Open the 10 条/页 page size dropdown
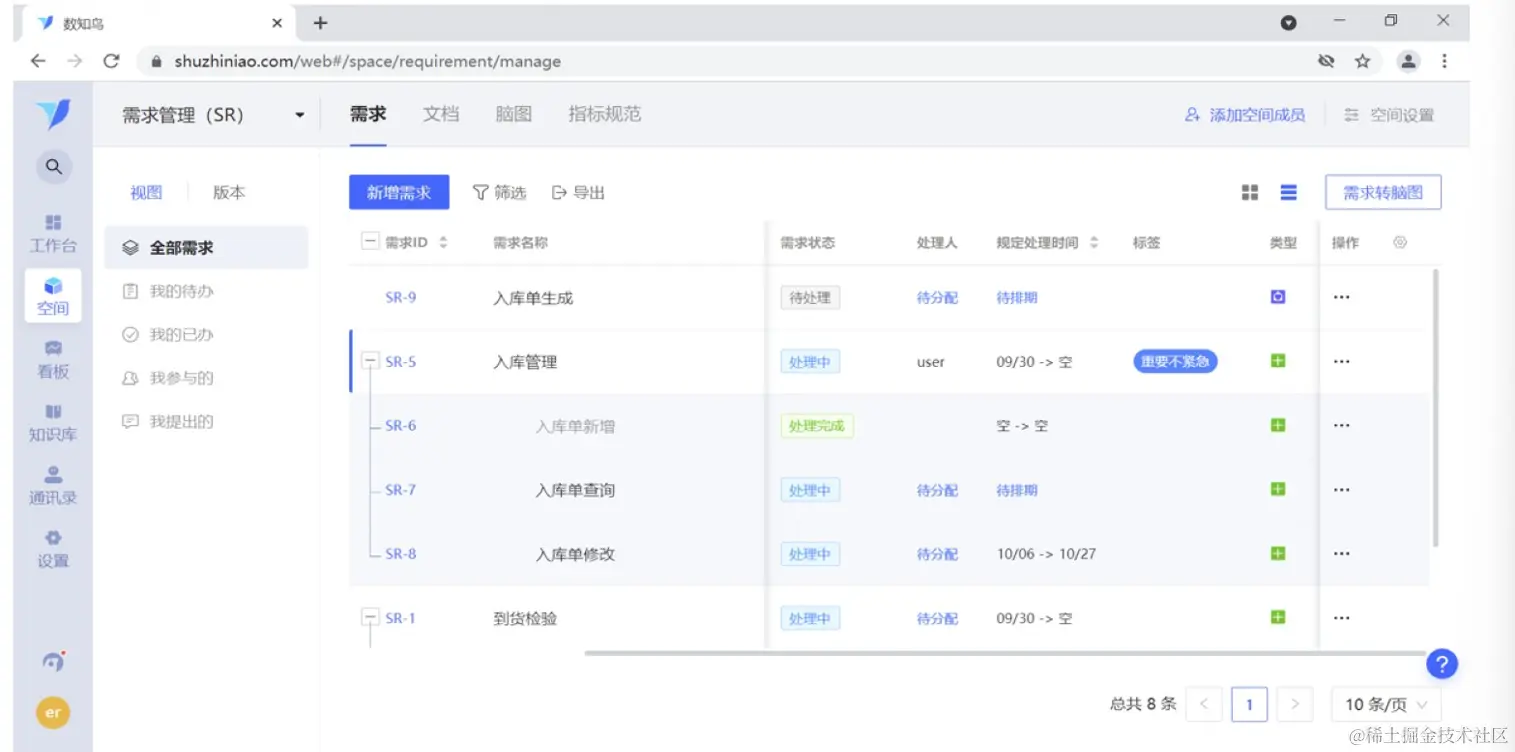1515x752 pixels. tap(1386, 704)
